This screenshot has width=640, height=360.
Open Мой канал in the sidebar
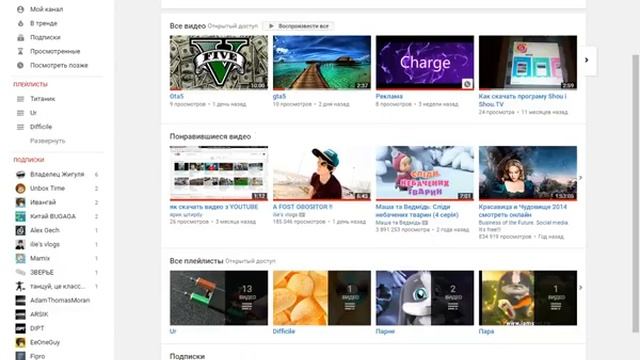coord(47,9)
